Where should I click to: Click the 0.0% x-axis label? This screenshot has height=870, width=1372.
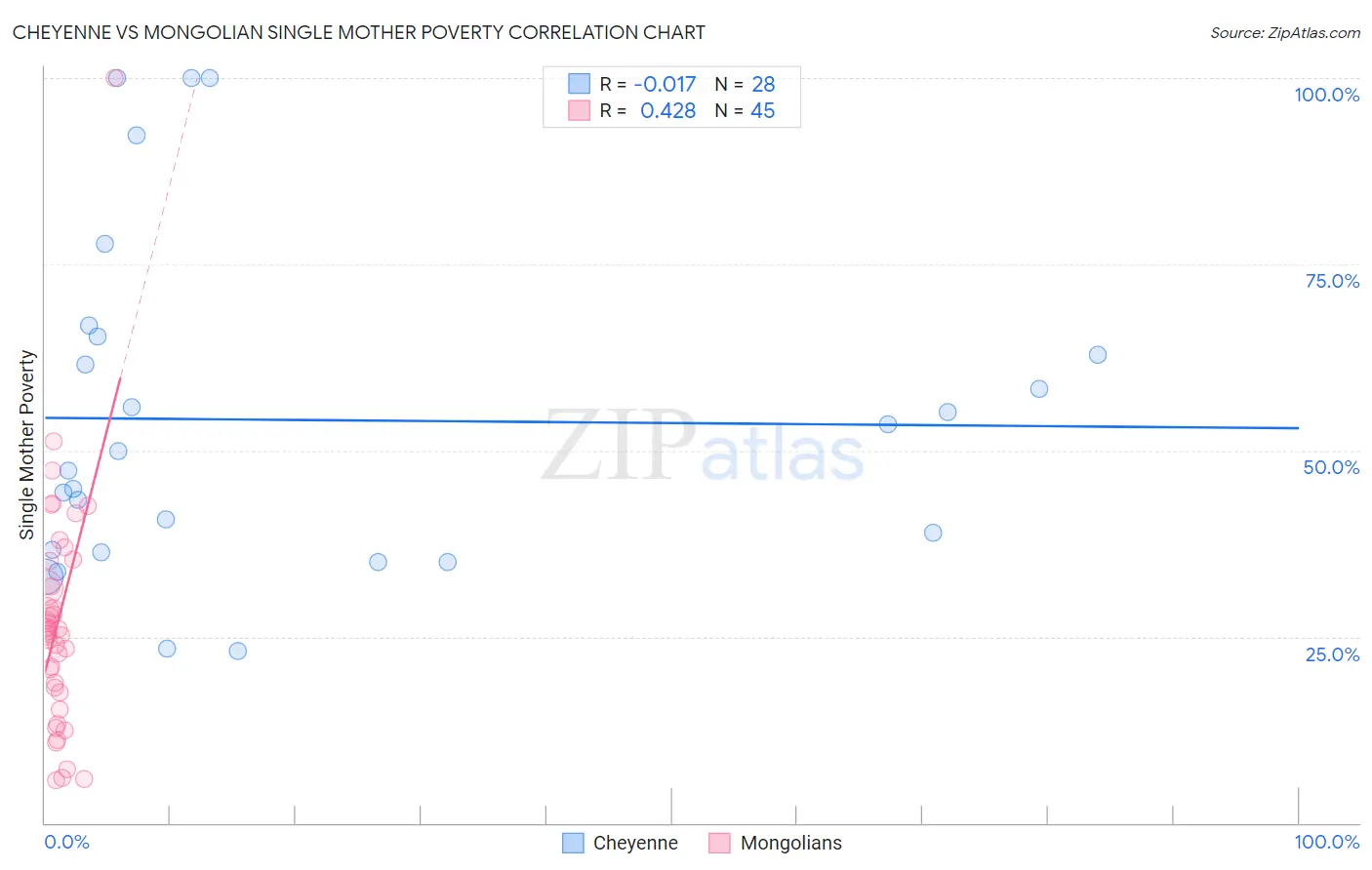click(66, 842)
